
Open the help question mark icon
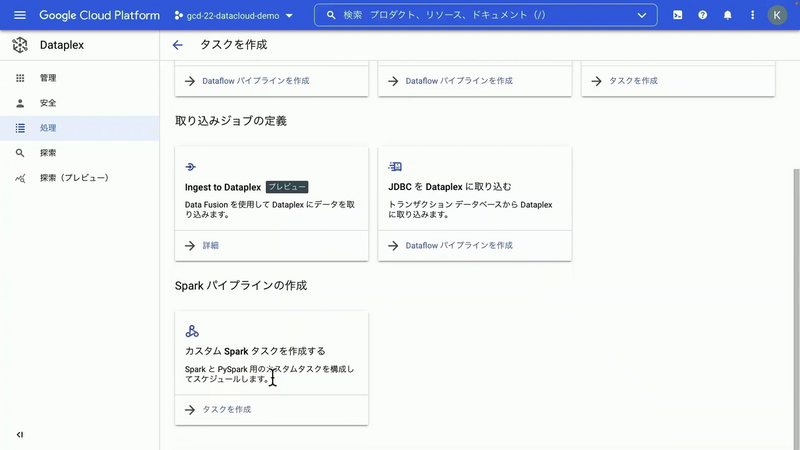pyautogui.click(x=703, y=15)
